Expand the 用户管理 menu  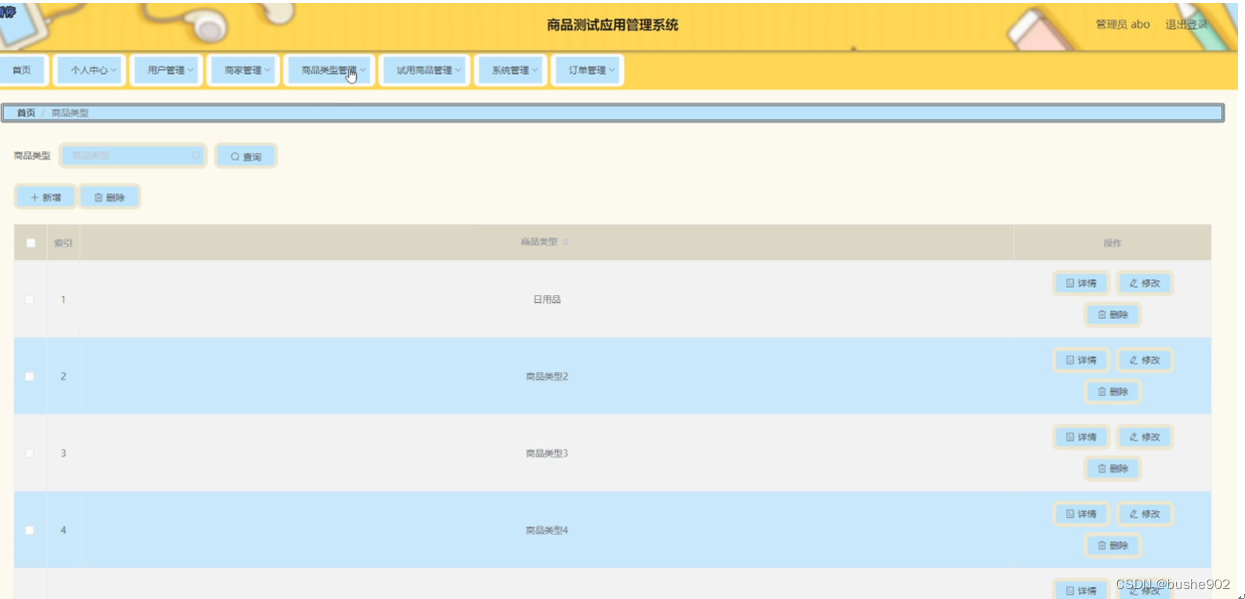point(166,70)
